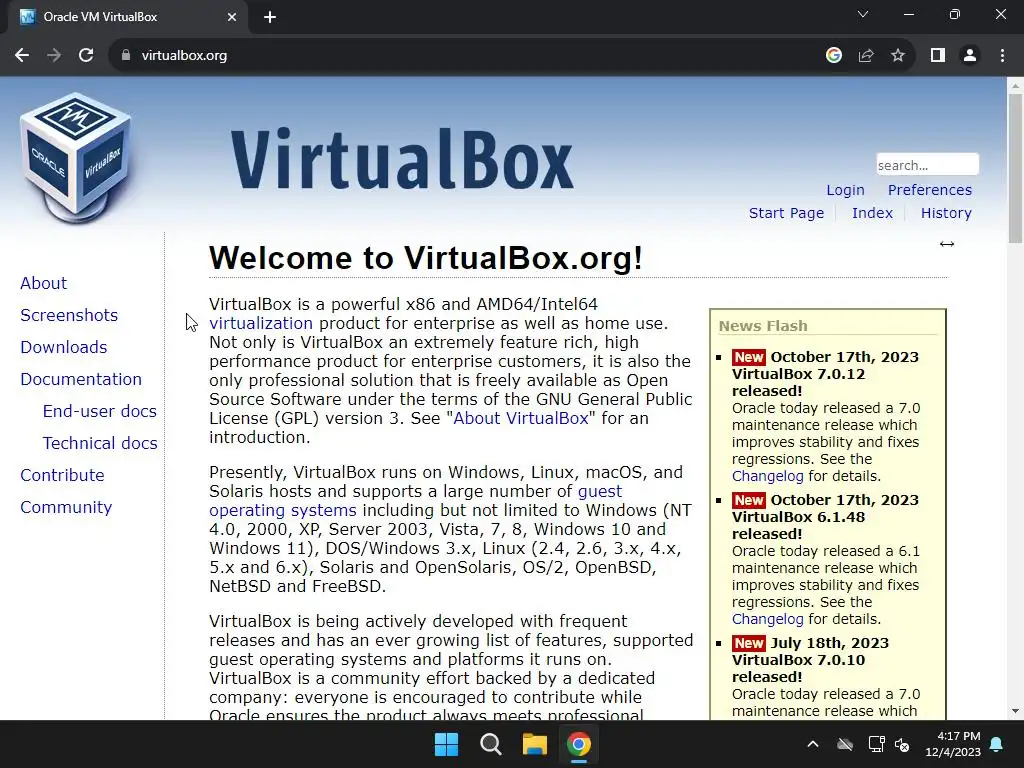
Task: Open the Index page
Action: (872, 213)
